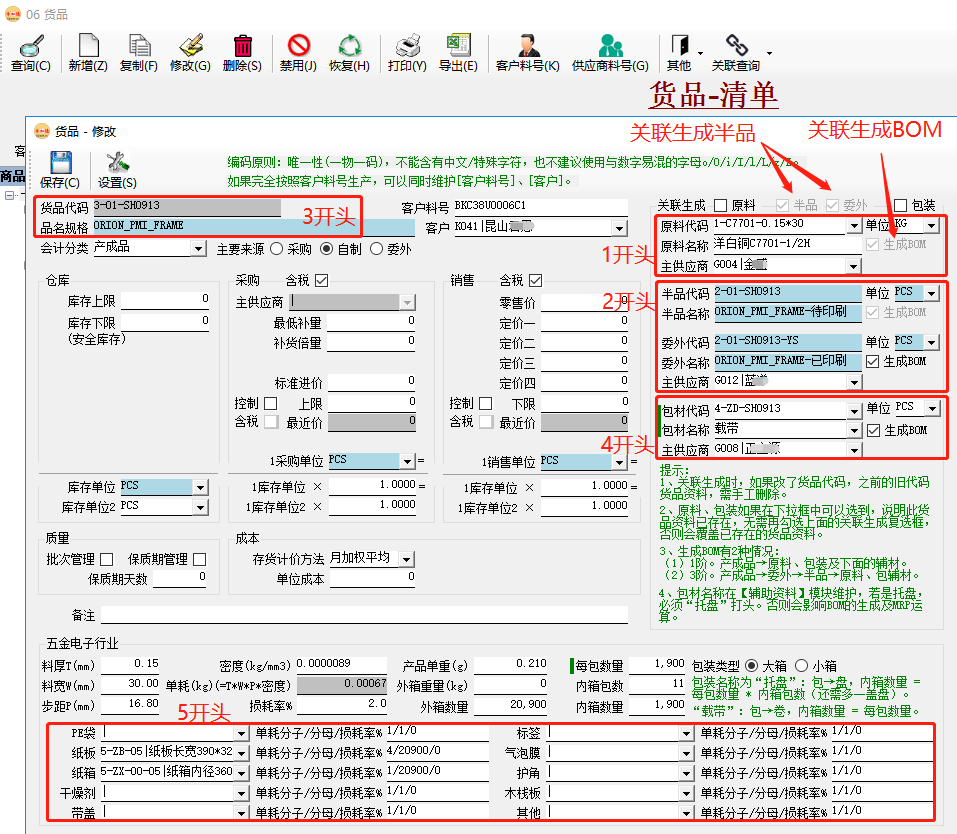Toggle the 原料 linked-generation checkbox
957x834 pixels.
click(x=721, y=205)
